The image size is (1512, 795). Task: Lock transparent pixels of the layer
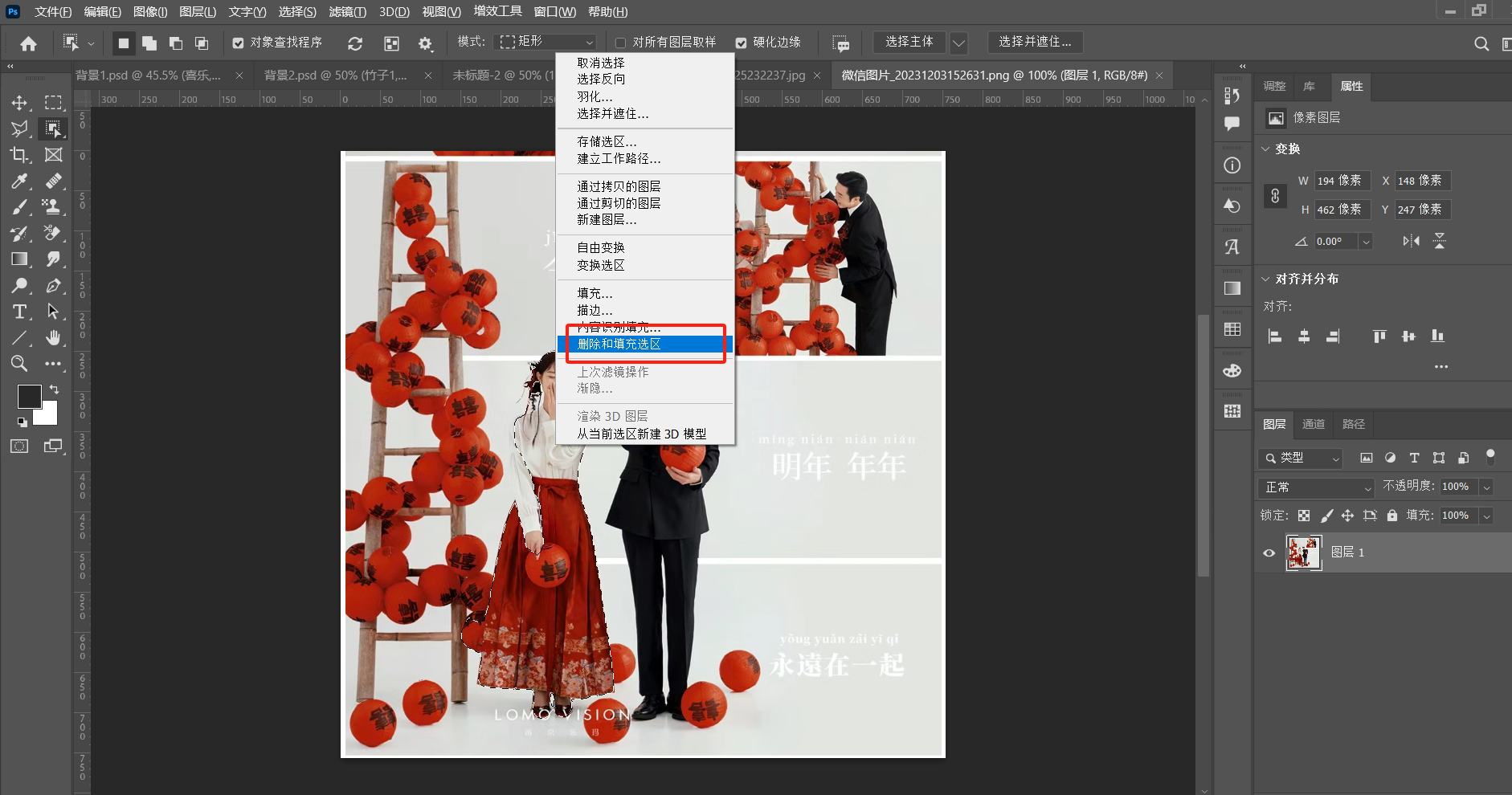[x=1304, y=516]
